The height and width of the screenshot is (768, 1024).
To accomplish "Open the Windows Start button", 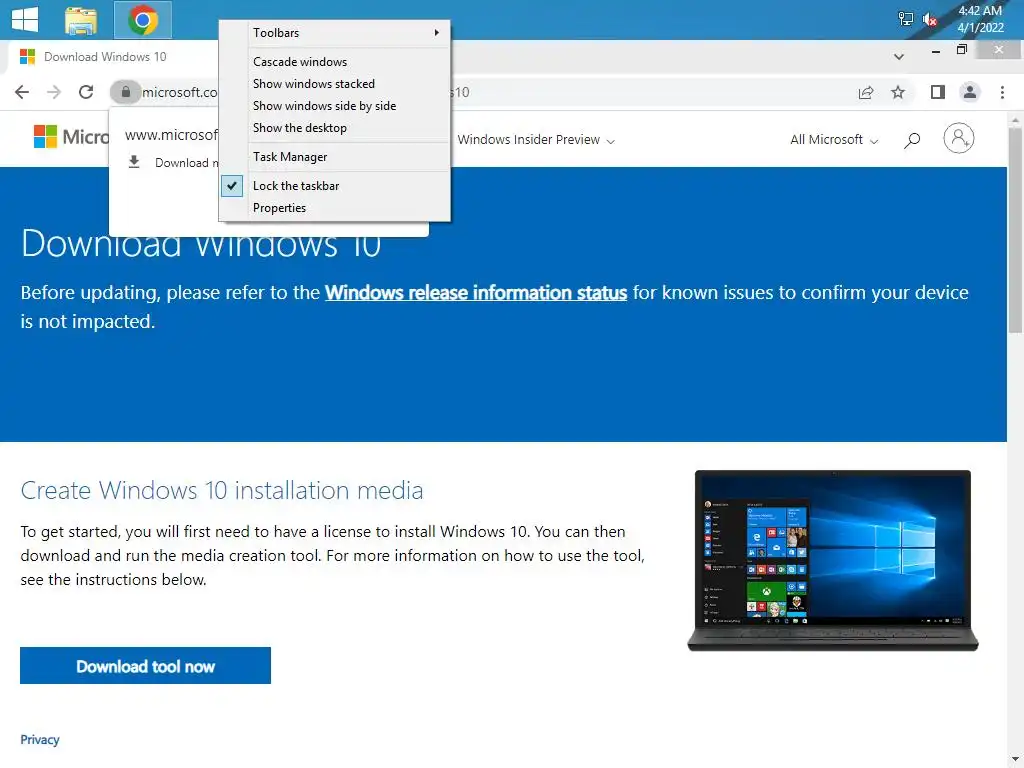I will (x=25, y=19).
